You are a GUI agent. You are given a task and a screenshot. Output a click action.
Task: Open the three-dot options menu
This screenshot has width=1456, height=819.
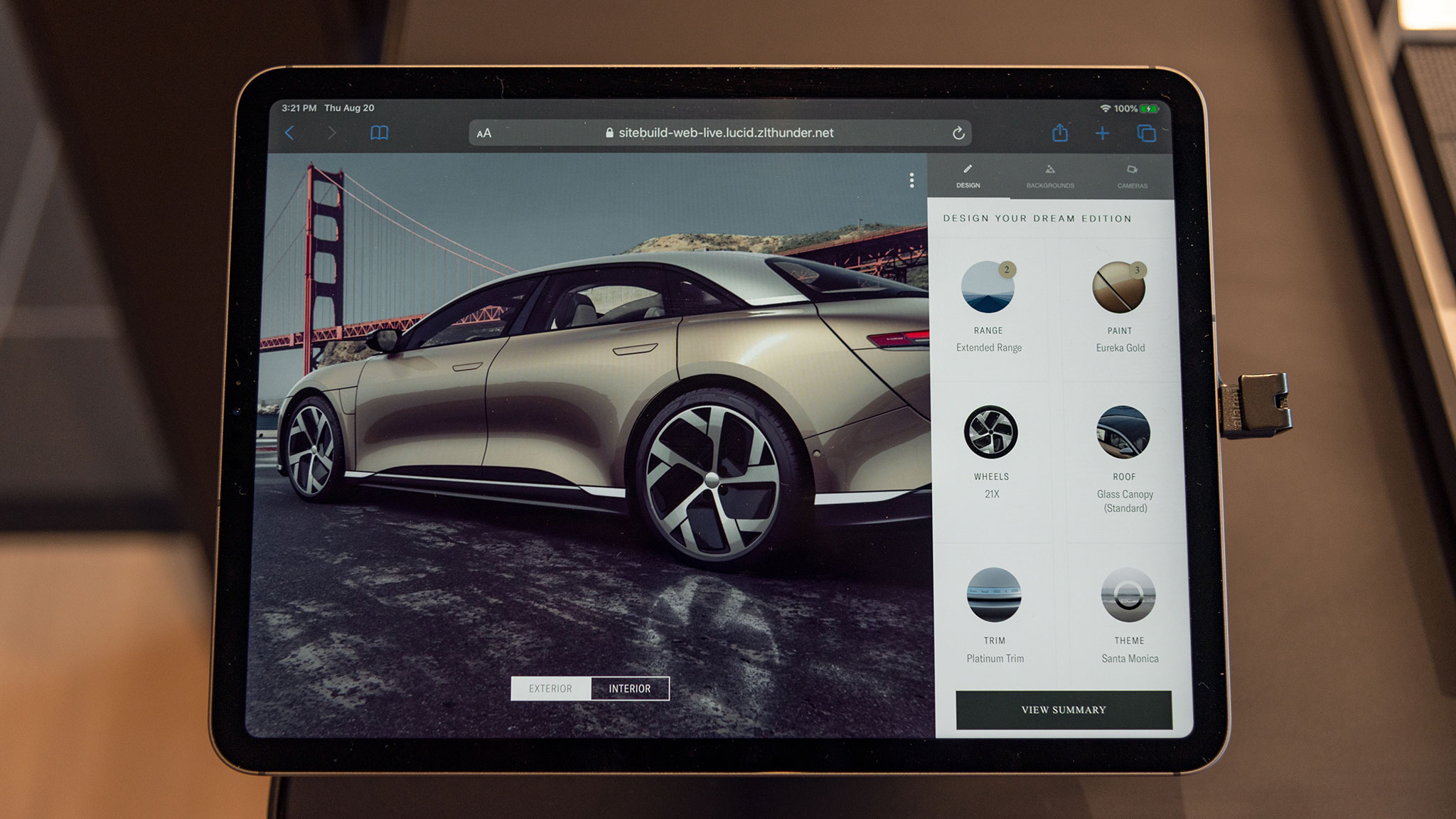pyautogui.click(x=911, y=181)
